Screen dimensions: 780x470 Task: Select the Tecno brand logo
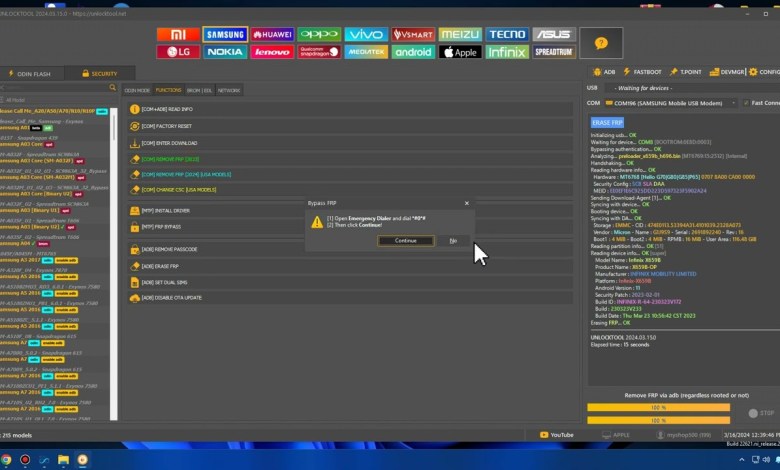507,34
